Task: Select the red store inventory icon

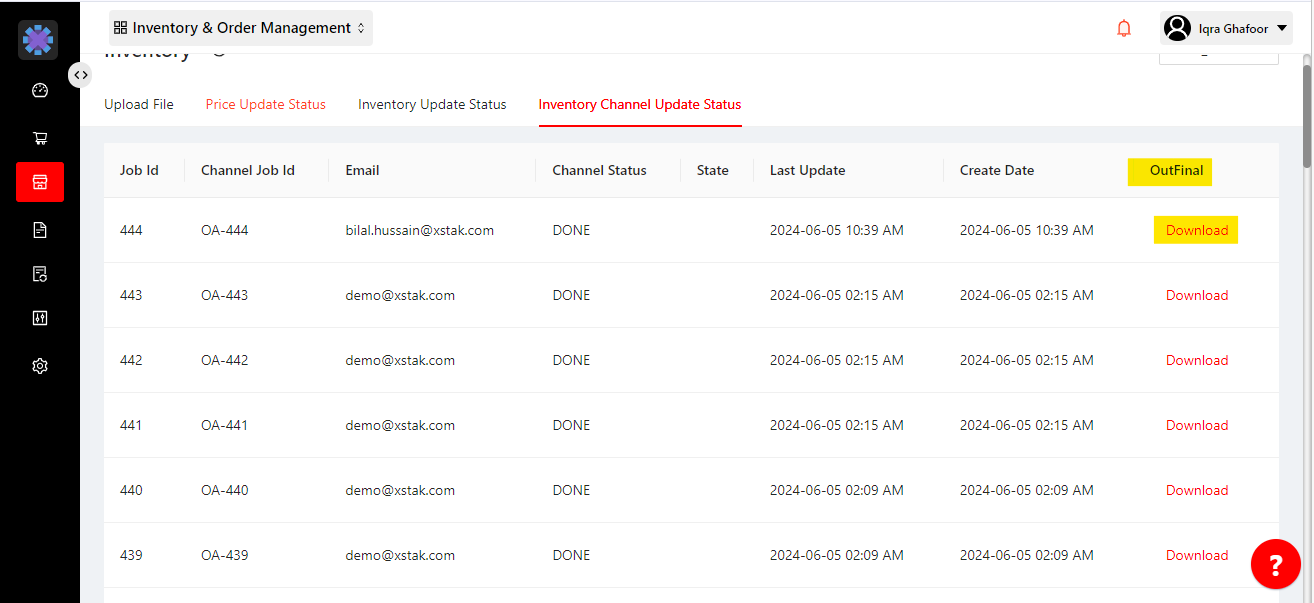Action: tap(40, 182)
